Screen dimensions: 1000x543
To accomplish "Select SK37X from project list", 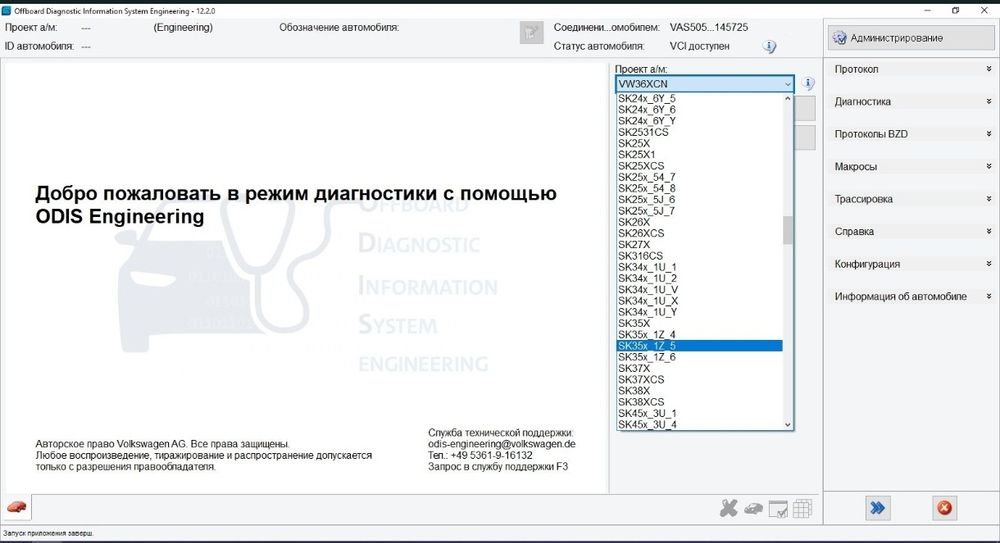I will point(699,368).
